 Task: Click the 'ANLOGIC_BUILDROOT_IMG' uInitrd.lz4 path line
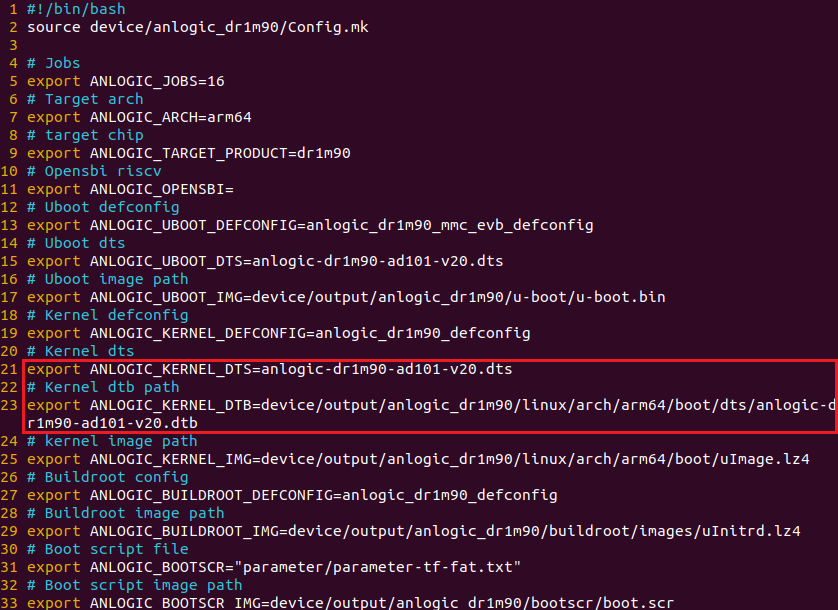[x=414, y=531]
